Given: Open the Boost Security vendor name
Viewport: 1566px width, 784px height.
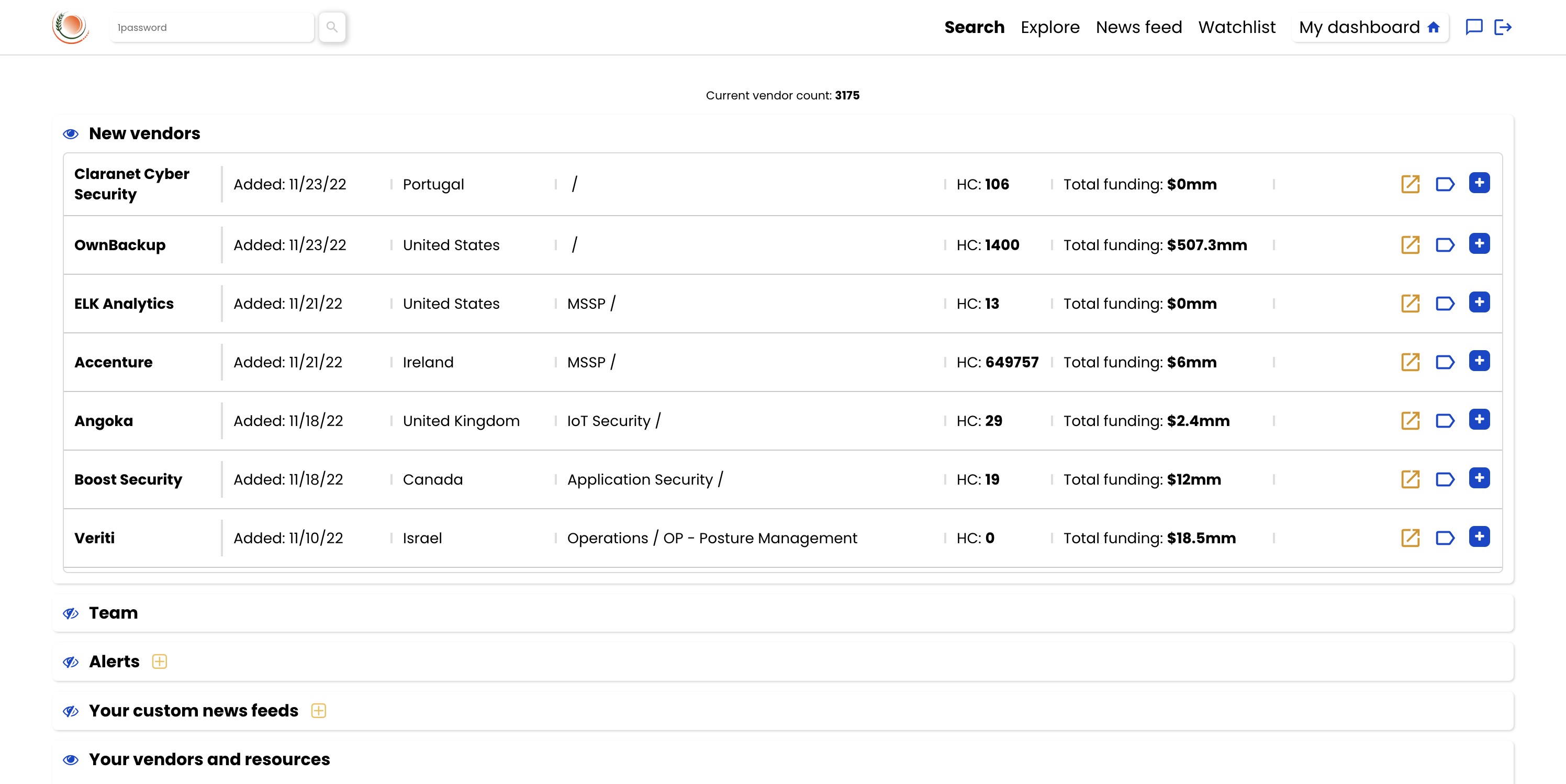Looking at the screenshot, I should (x=128, y=479).
